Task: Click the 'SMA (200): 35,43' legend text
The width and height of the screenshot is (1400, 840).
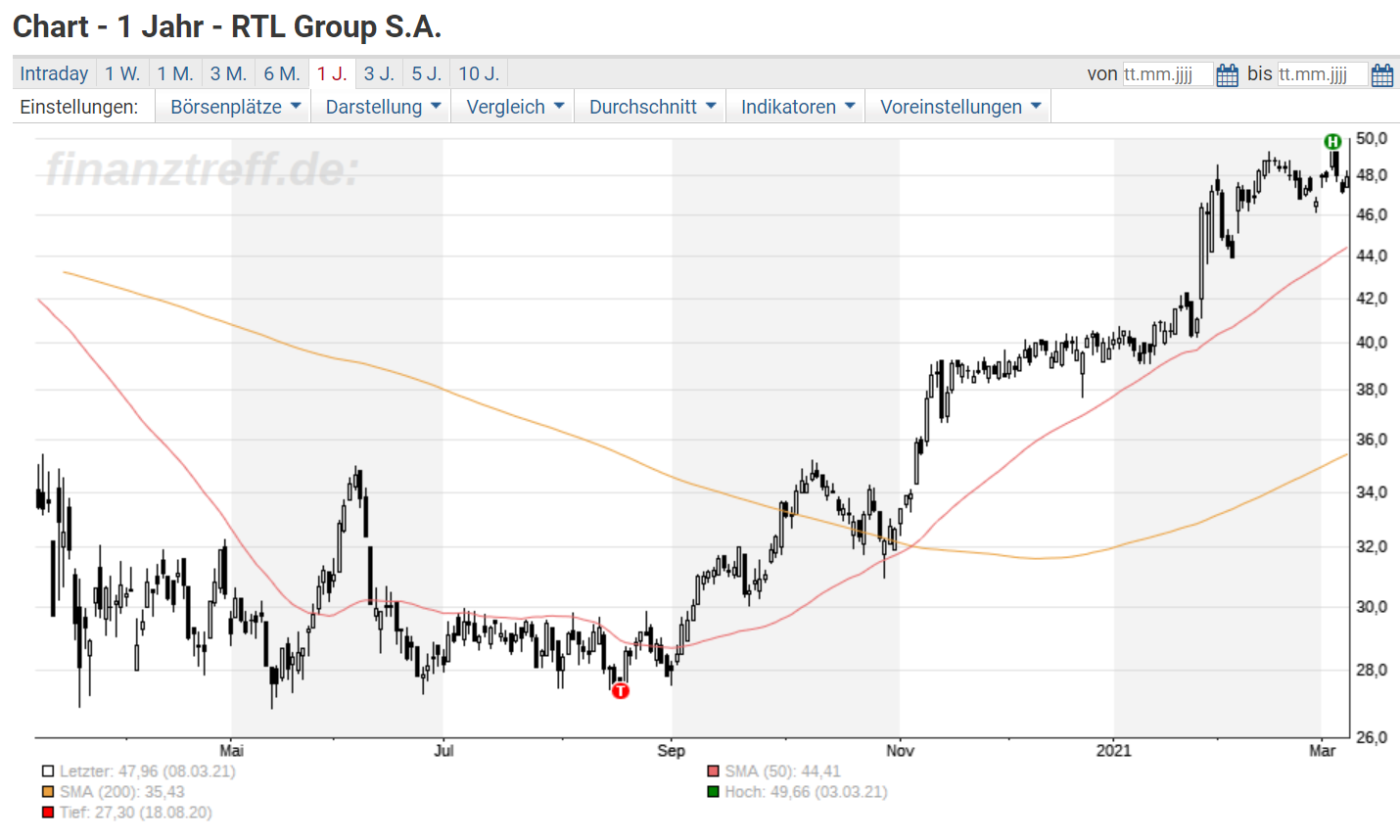Action: pos(122,792)
